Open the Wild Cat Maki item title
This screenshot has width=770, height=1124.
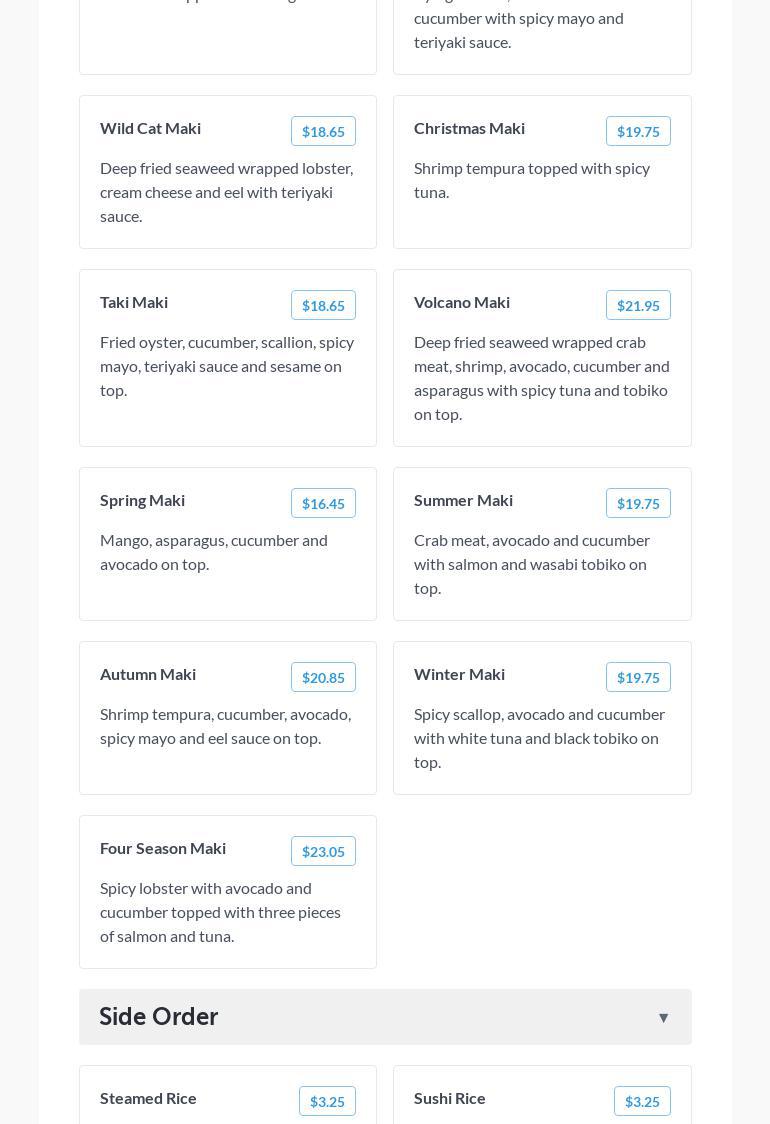coord(150,128)
